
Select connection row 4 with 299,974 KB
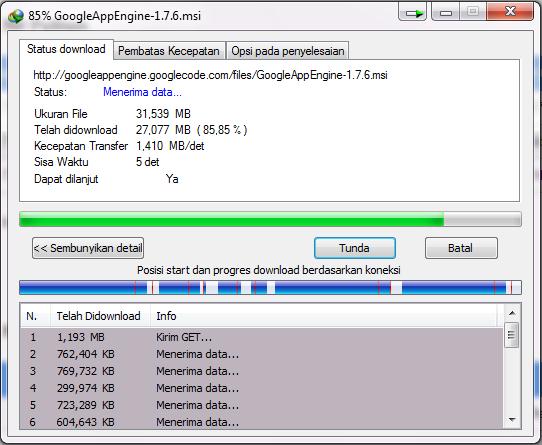click(261, 388)
